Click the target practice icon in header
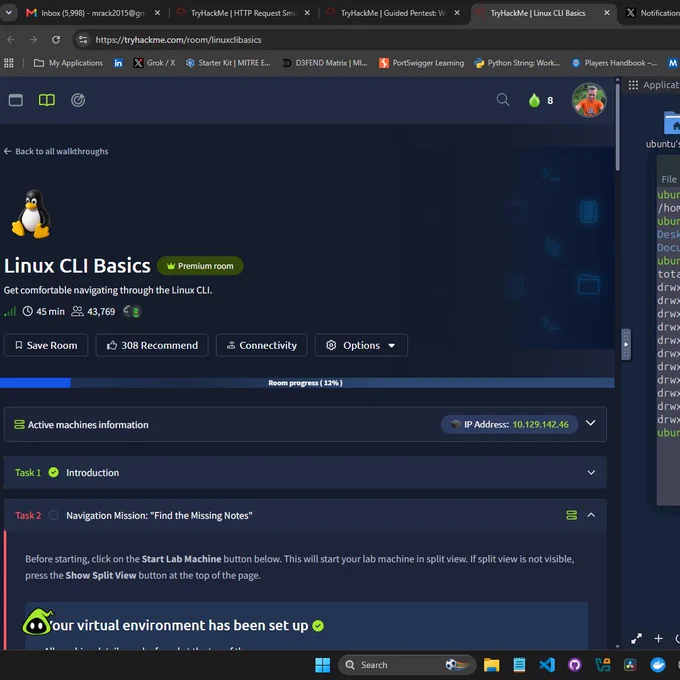Image resolution: width=680 pixels, height=680 pixels. (78, 100)
